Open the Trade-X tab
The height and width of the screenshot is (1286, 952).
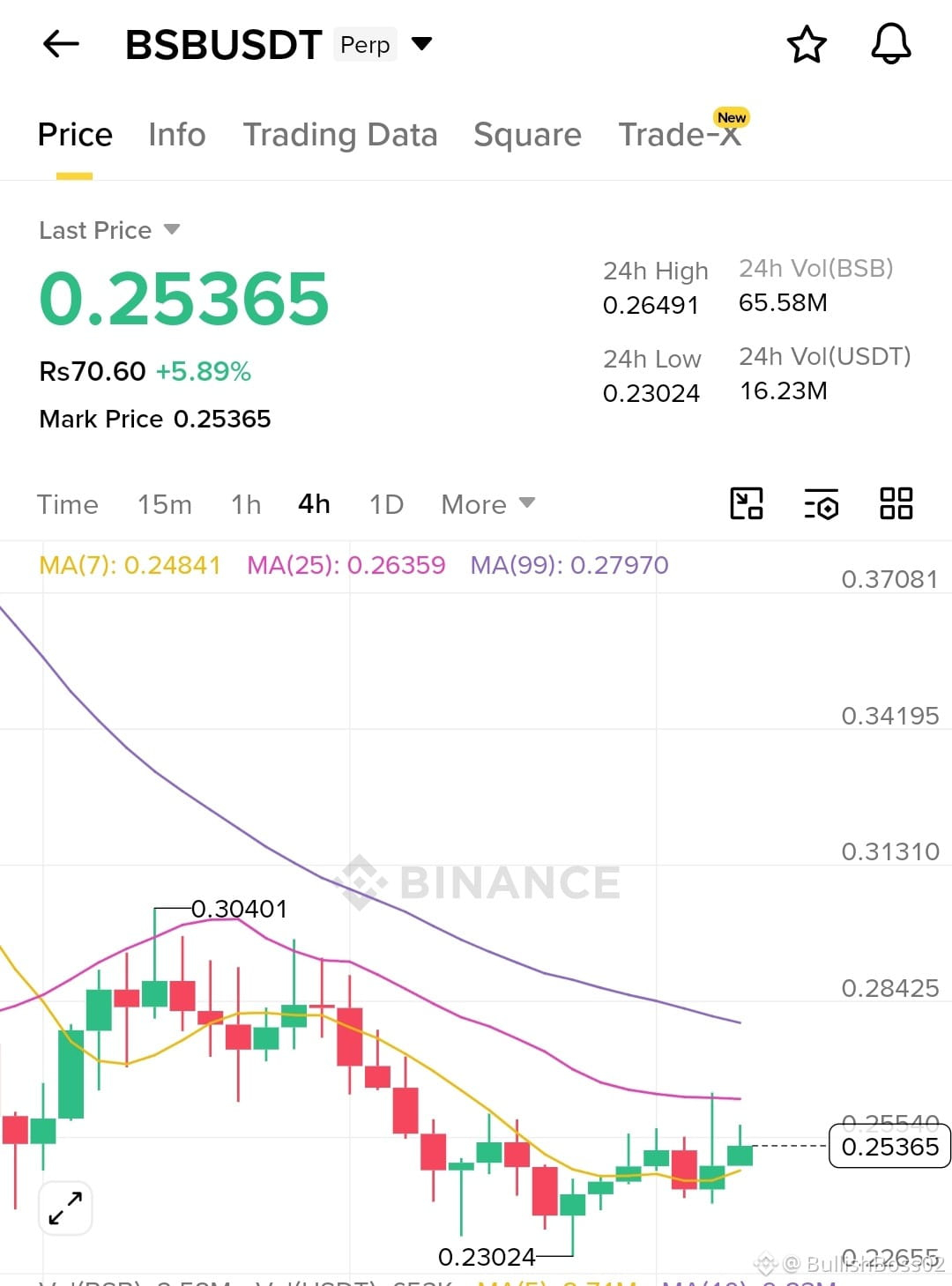tap(680, 135)
